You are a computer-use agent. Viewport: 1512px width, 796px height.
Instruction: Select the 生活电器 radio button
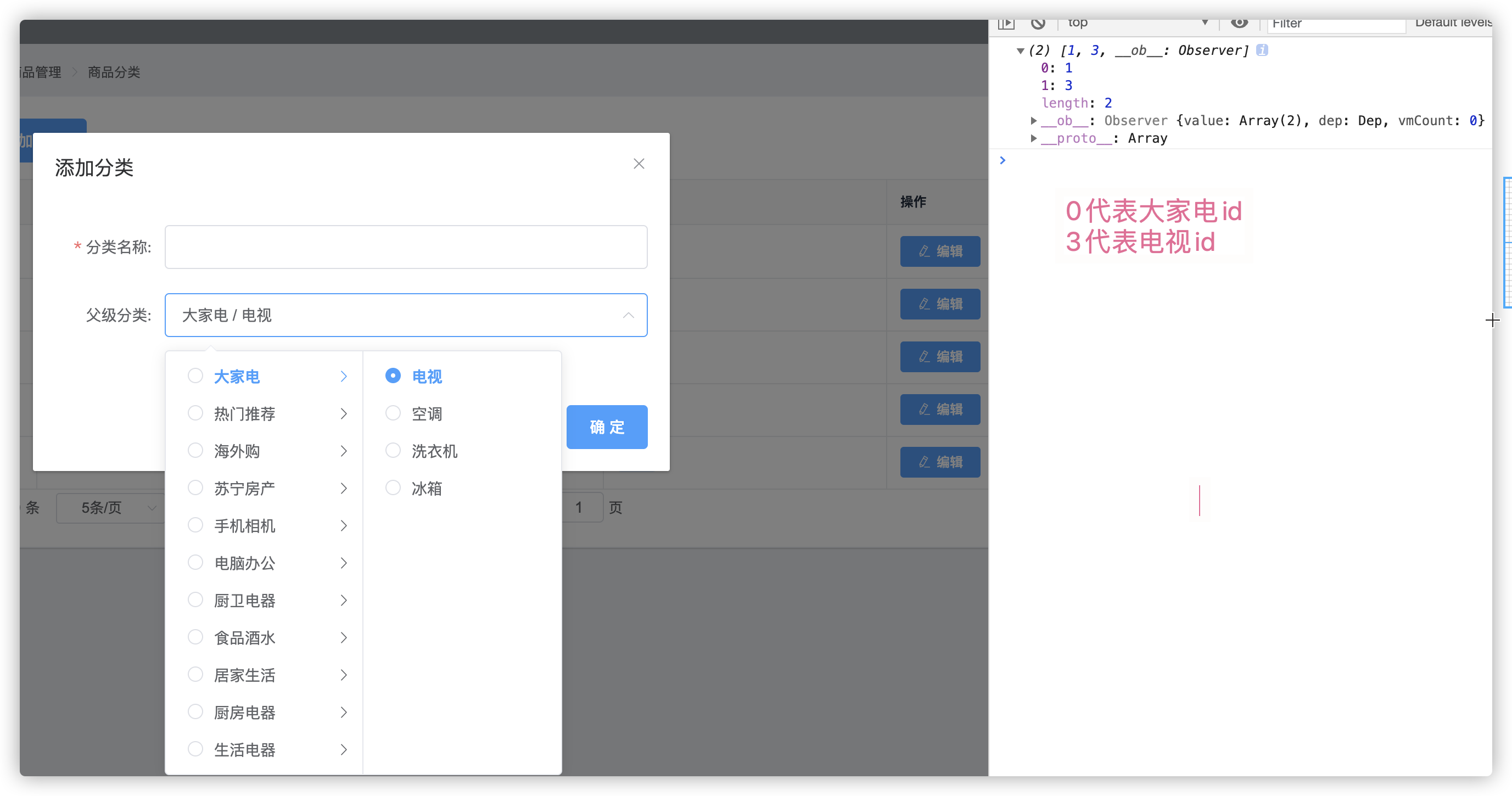[195, 749]
